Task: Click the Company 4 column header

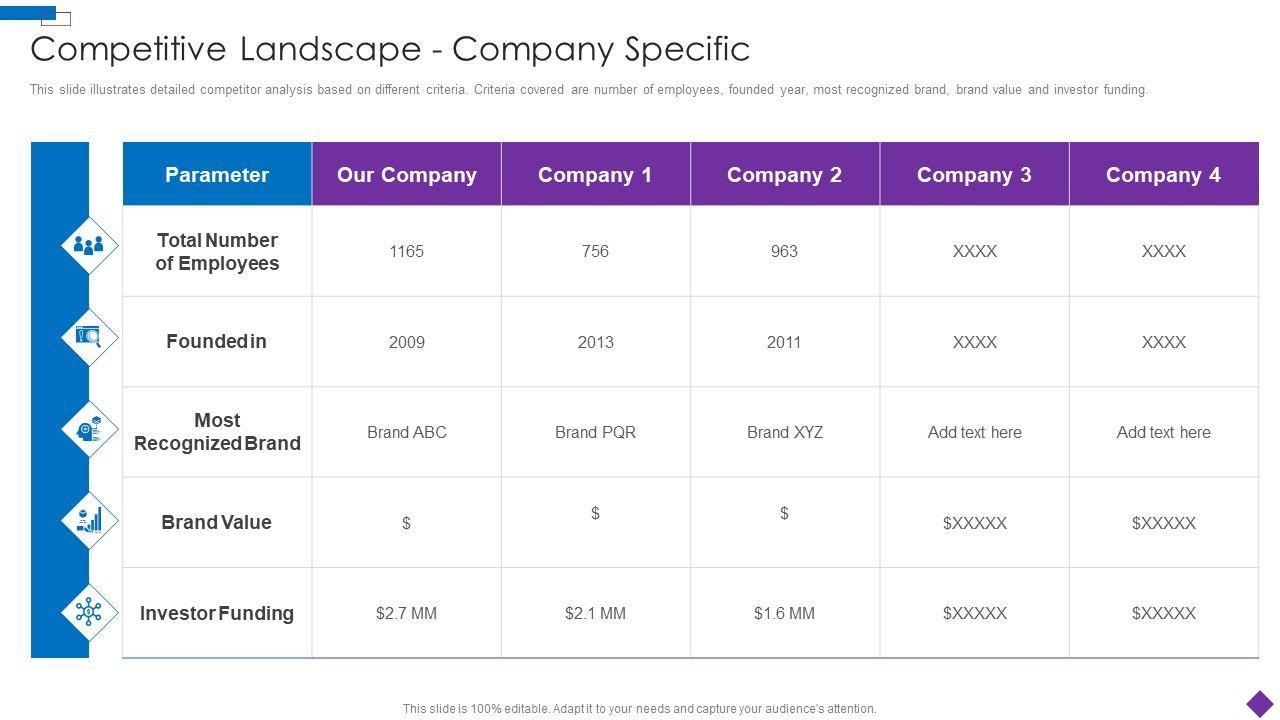Action: 1163,175
